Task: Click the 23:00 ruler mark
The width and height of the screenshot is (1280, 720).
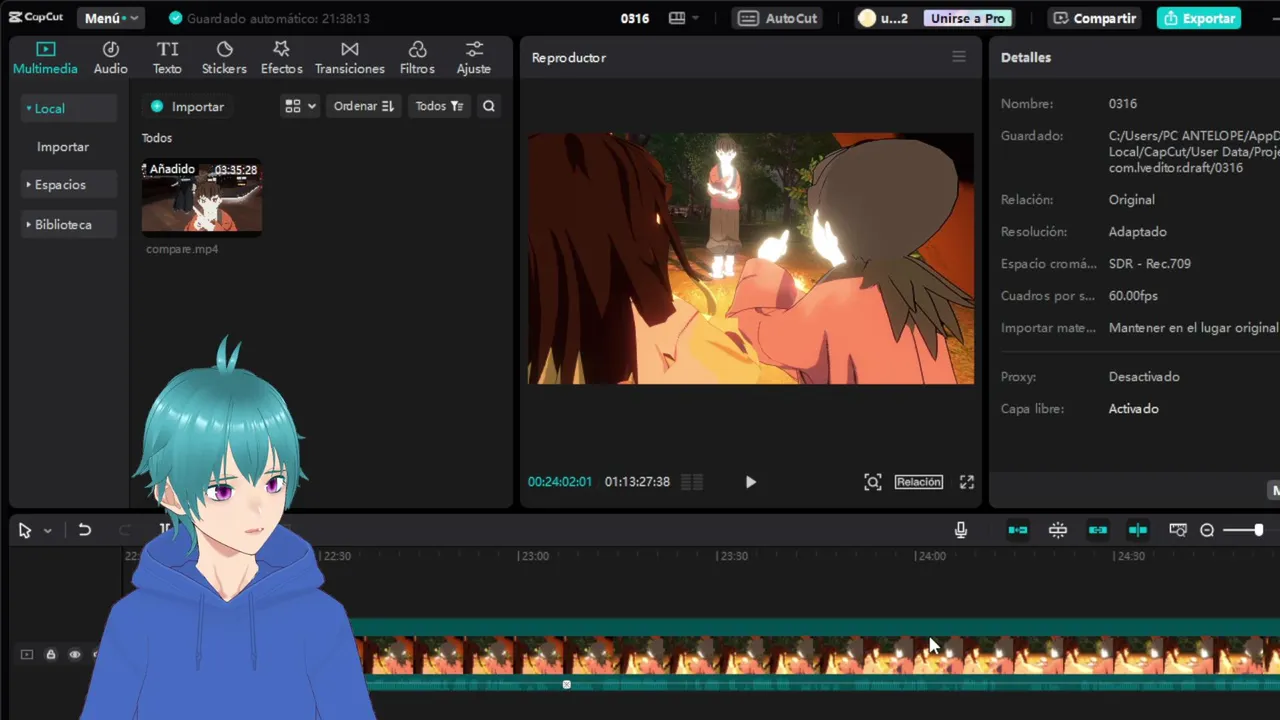Action: click(534, 556)
